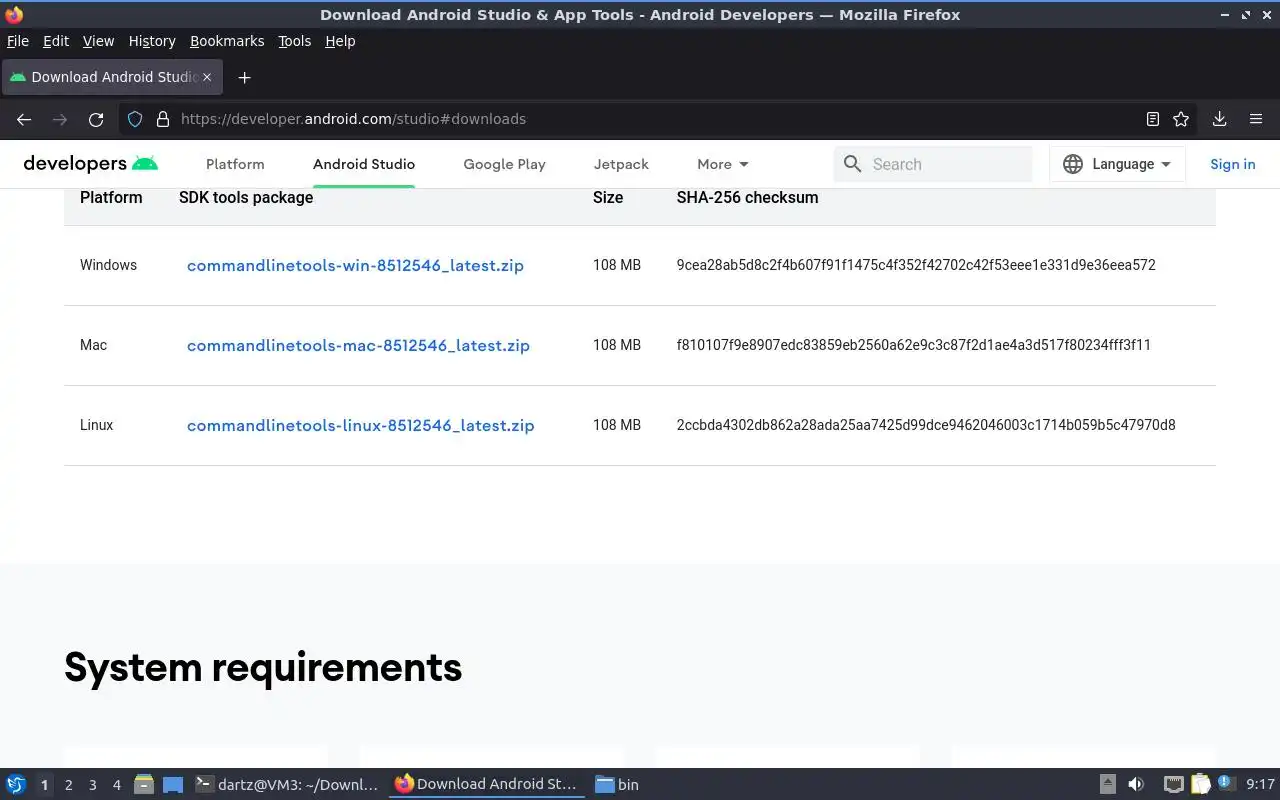The width and height of the screenshot is (1280, 800).
Task: Open the Edit menu
Action: (x=56, y=41)
